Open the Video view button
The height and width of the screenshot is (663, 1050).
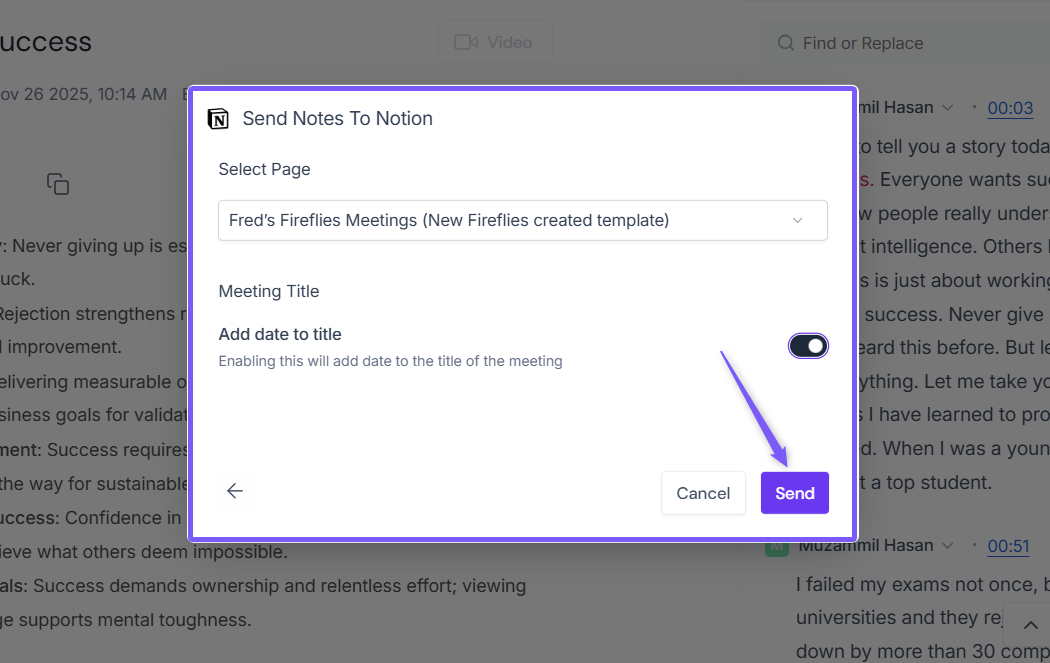[495, 42]
